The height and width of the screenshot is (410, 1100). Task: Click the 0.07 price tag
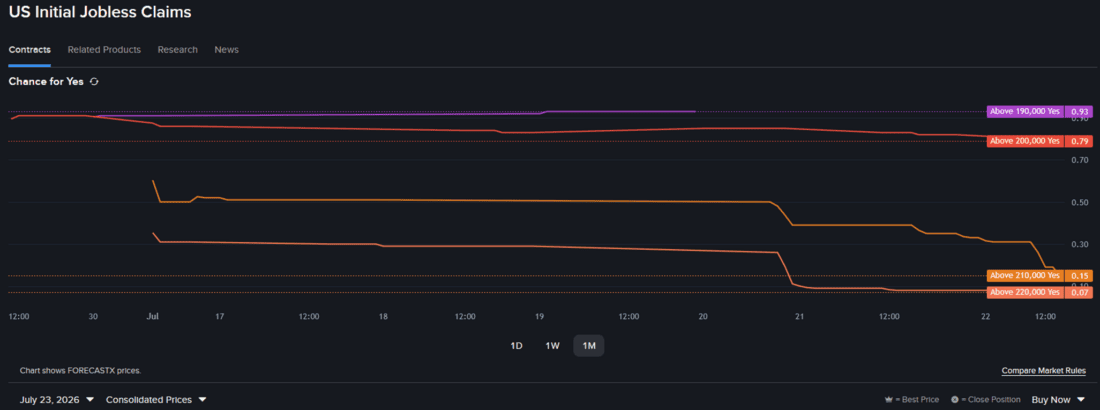point(1079,292)
